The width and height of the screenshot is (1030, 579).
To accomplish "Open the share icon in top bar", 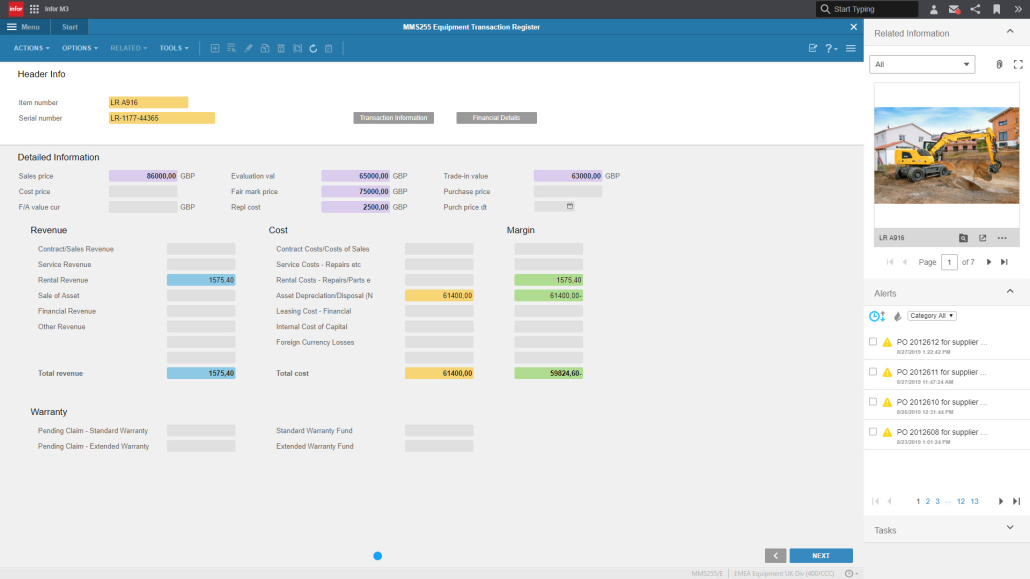I will (x=975, y=9).
